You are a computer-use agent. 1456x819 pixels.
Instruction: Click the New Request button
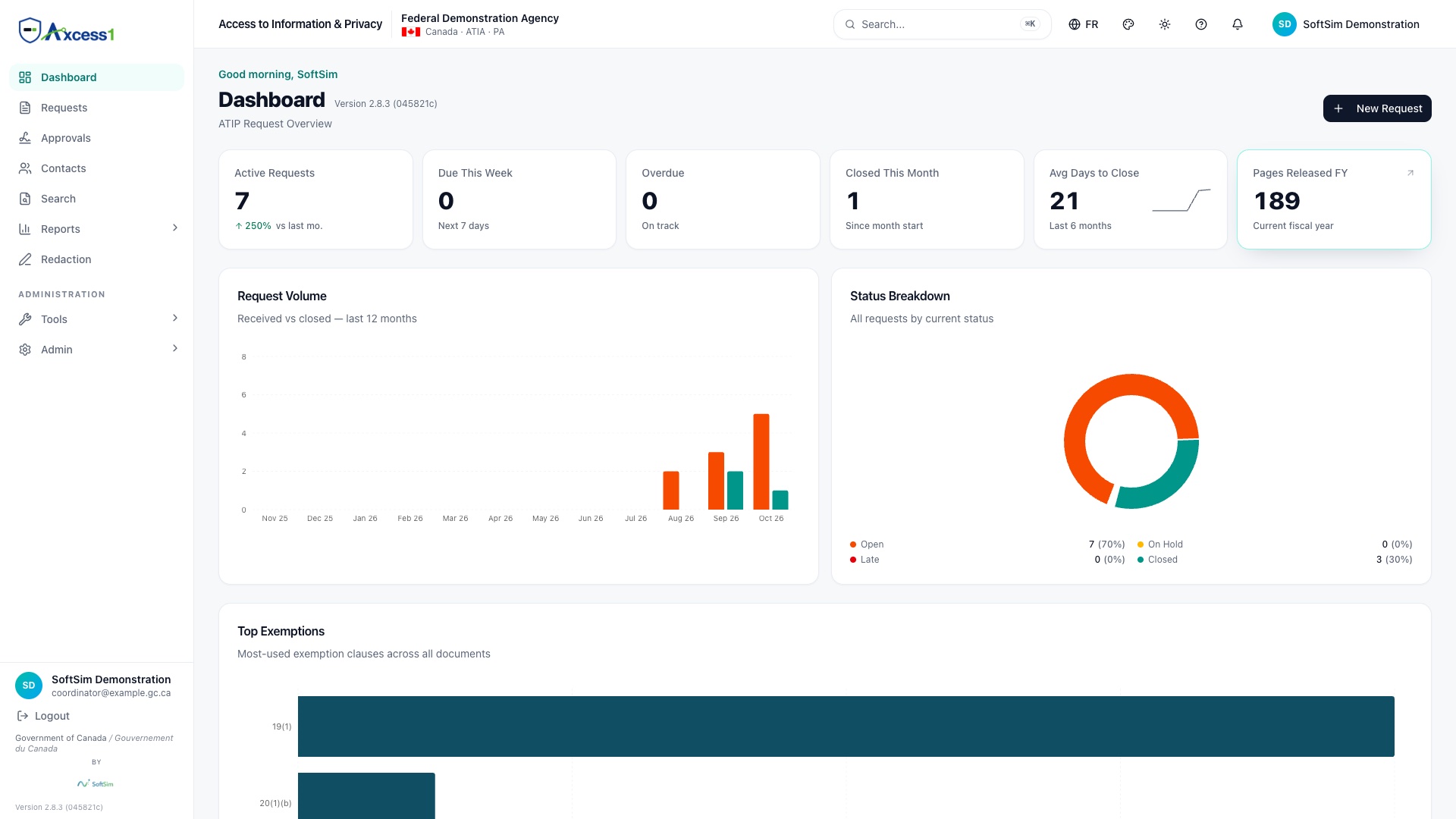pyautogui.click(x=1377, y=108)
